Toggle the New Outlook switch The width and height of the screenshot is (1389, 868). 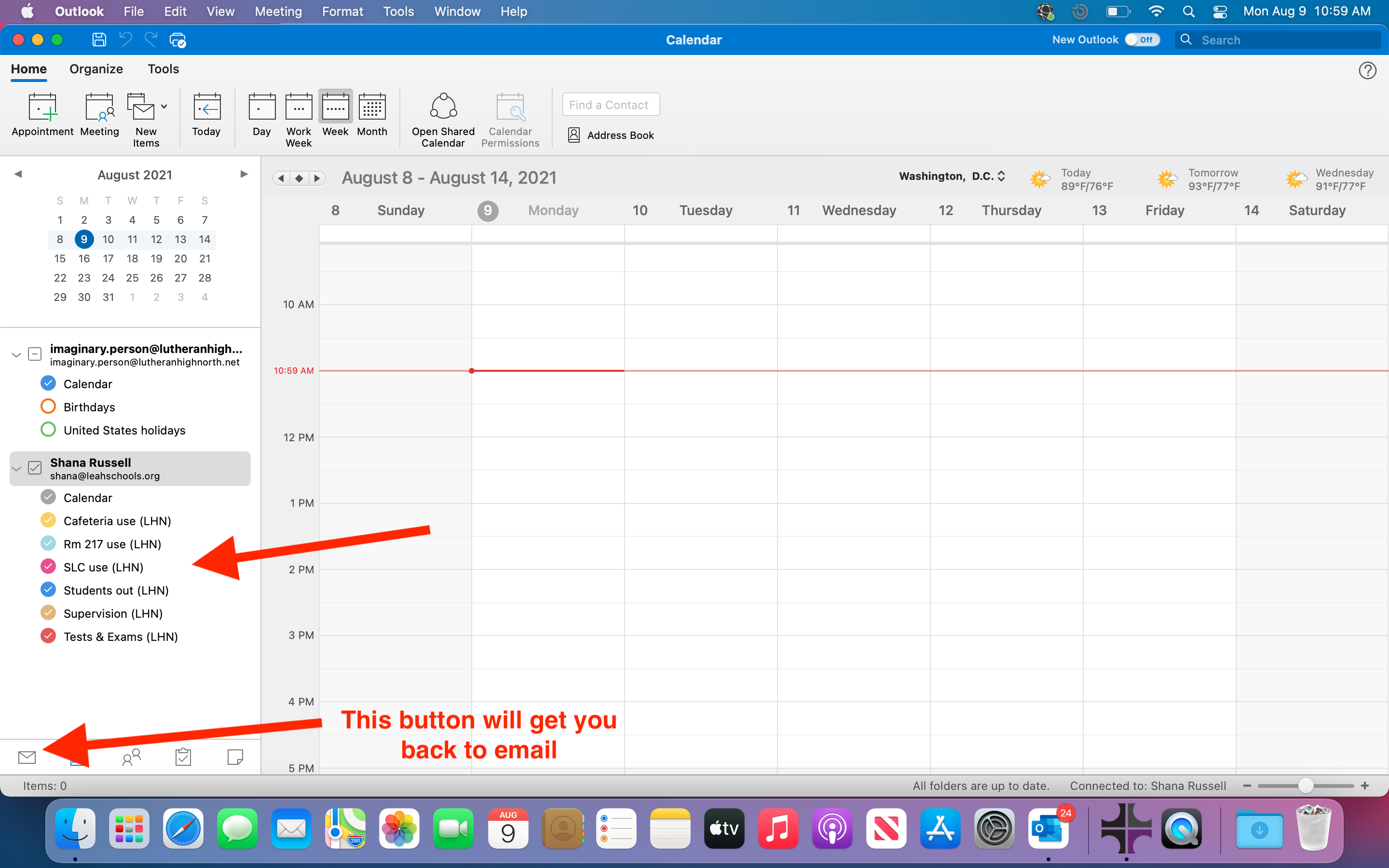(x=1142, y=40)
